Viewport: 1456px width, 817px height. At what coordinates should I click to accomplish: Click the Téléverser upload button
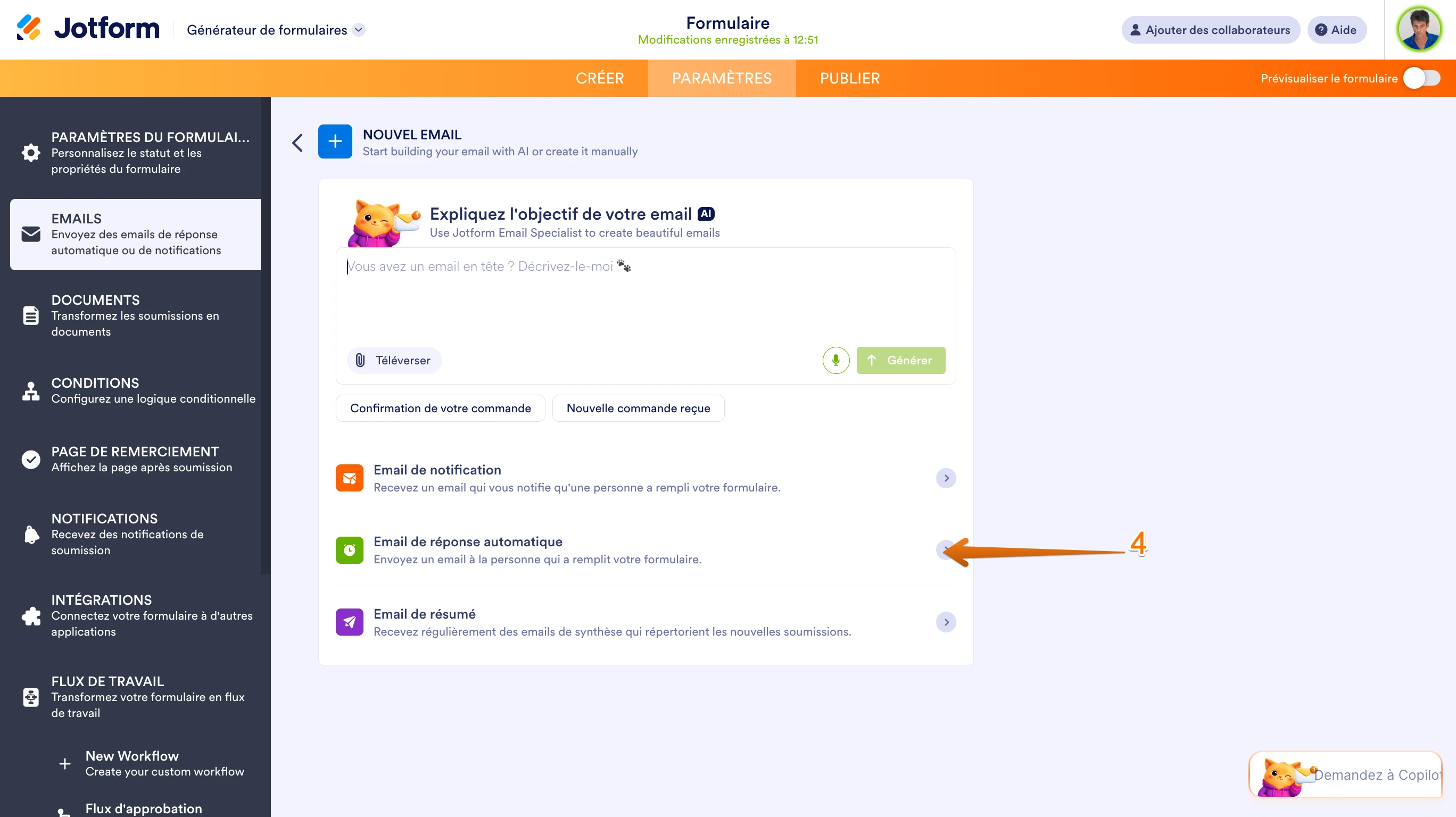pos(393,360)
